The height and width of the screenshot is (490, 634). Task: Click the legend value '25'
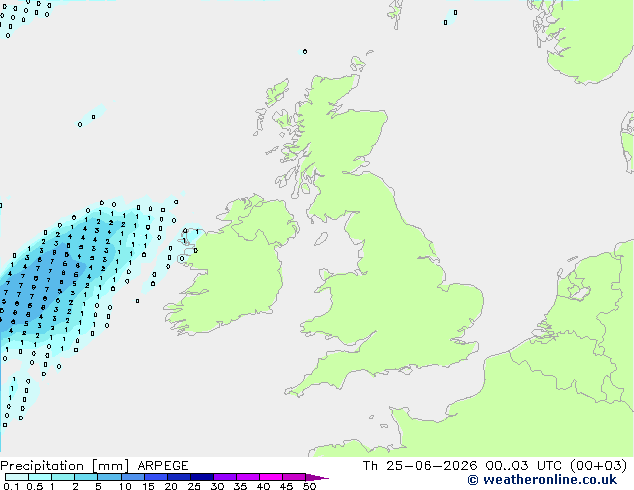(194, 486)
